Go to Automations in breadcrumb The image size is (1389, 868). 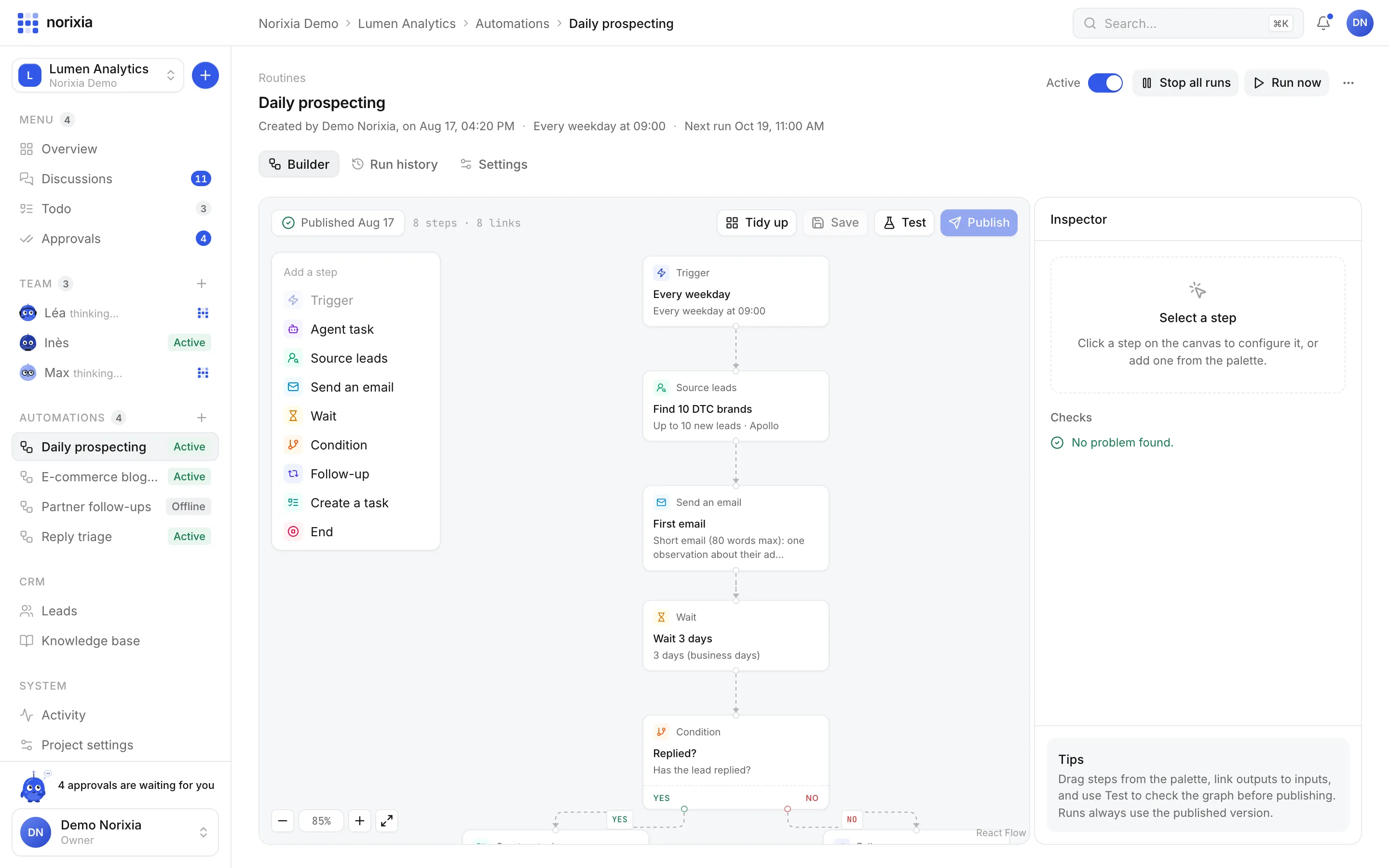tap(512, 24)
